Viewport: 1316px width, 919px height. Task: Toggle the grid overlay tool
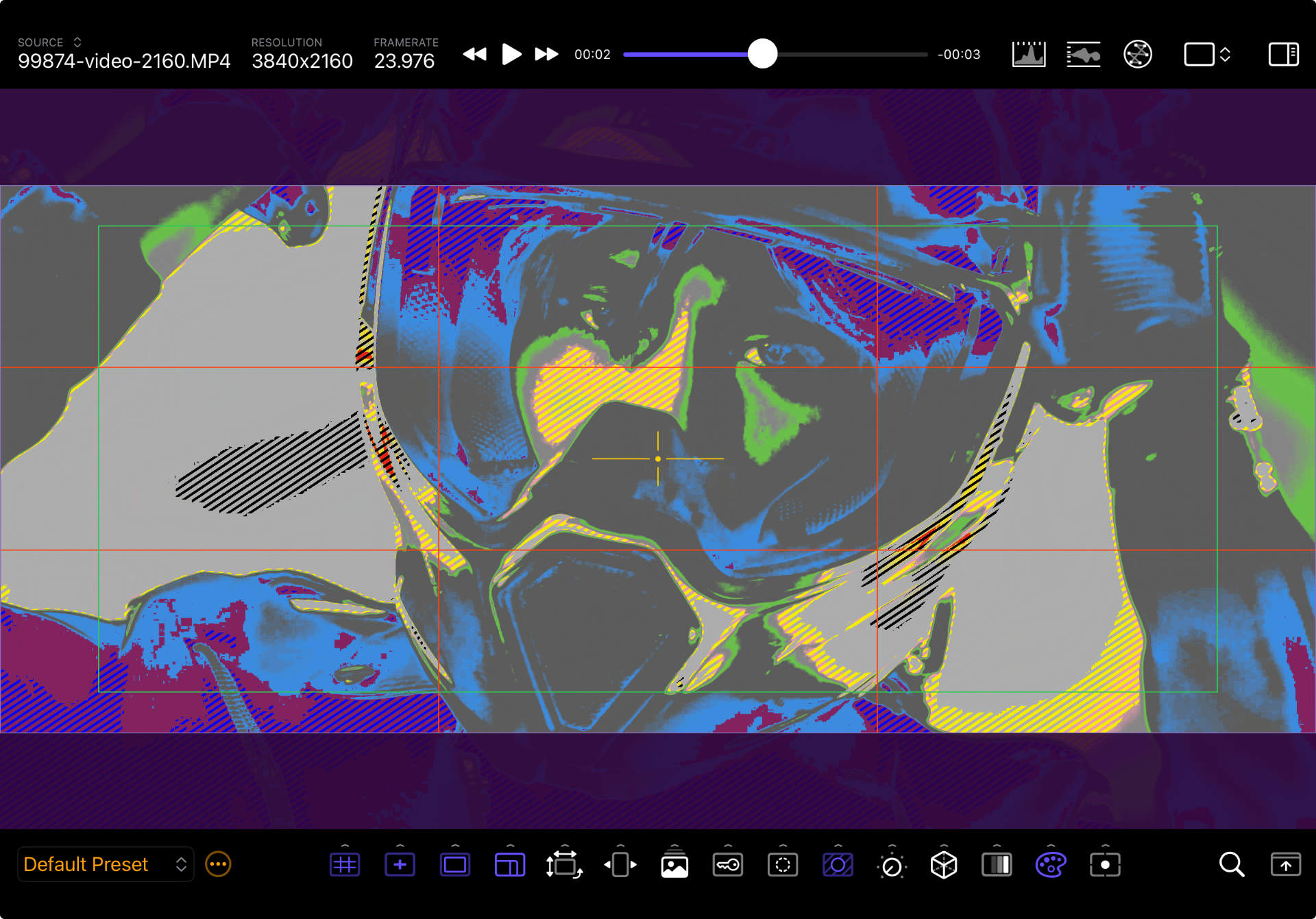(345, 865)
